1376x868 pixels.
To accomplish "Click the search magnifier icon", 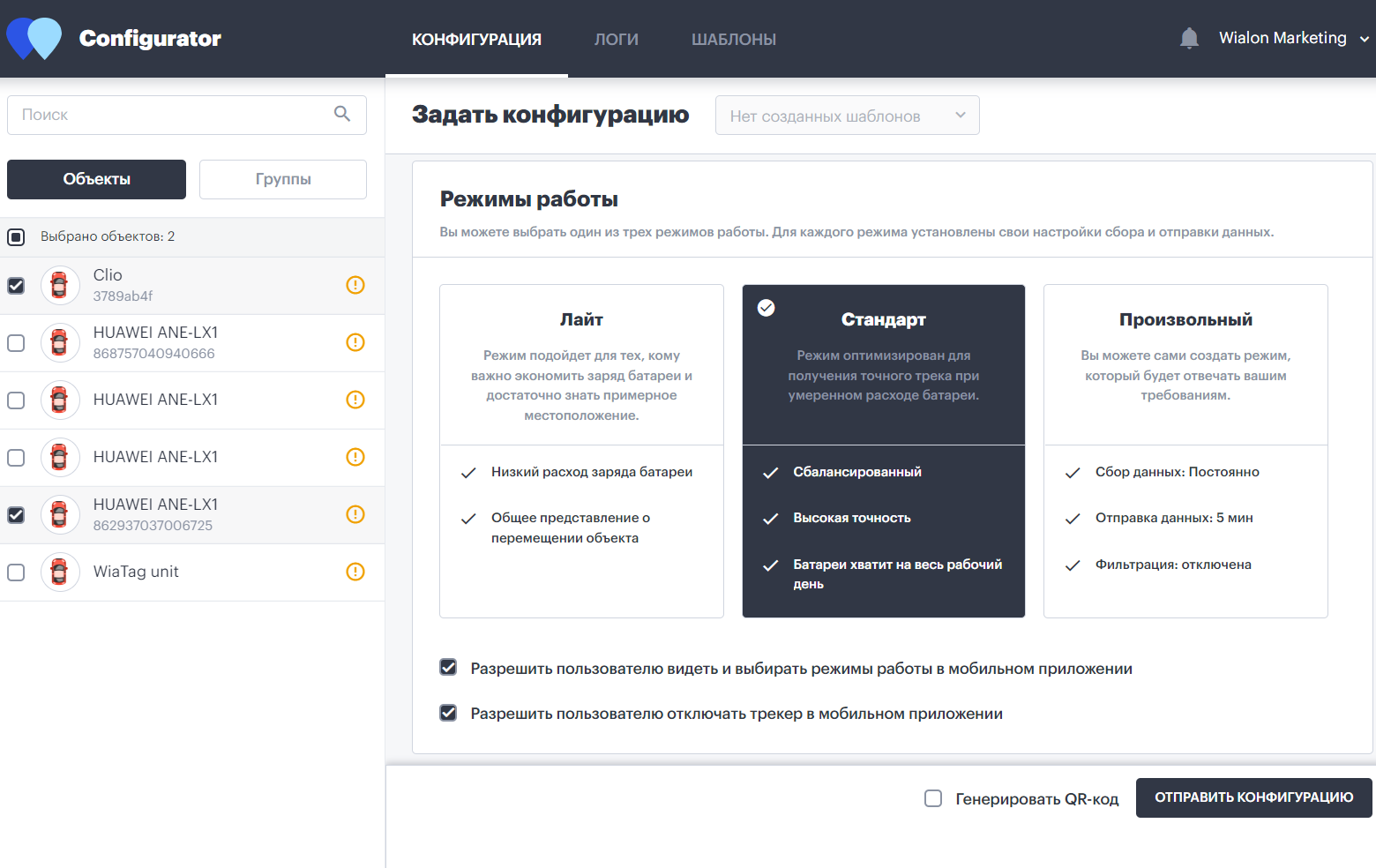I will [342, 114].
